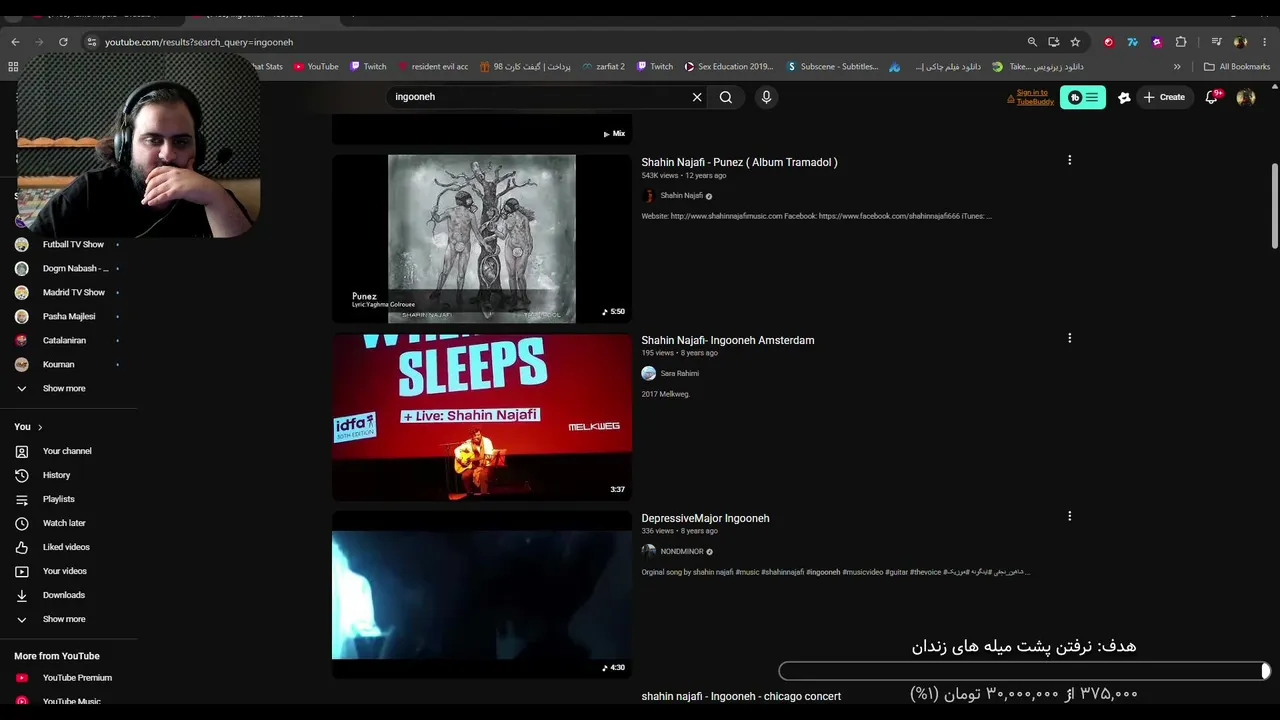Open more options for DepressiveMajor Ingooneh

point(1069,516)
